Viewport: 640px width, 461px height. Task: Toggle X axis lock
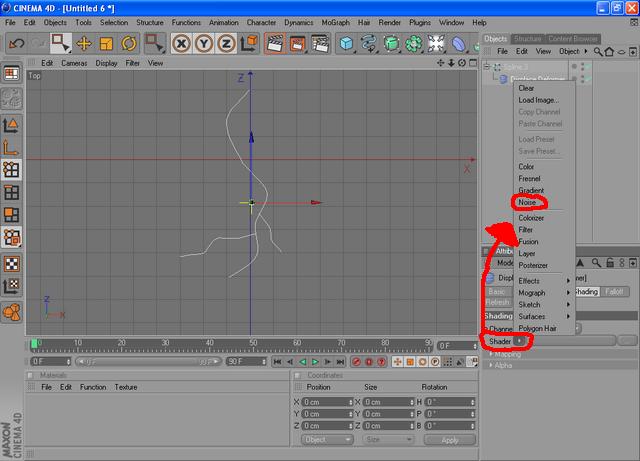point(181,43)
